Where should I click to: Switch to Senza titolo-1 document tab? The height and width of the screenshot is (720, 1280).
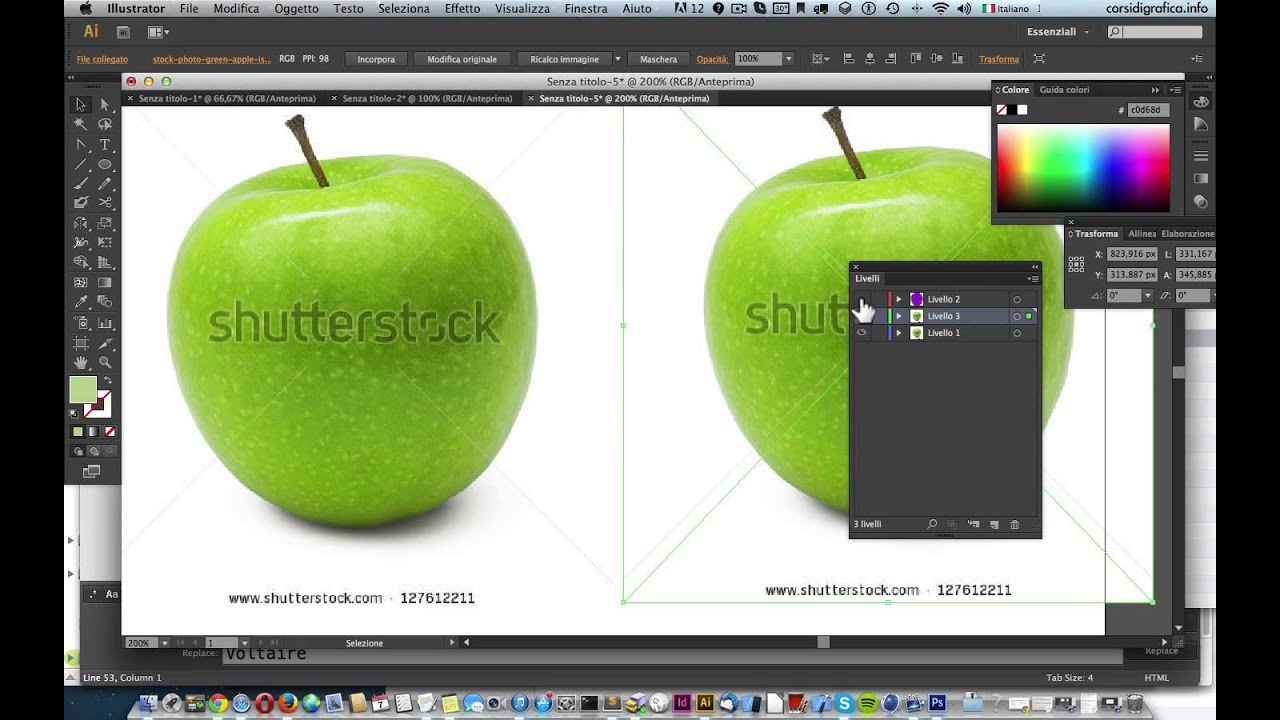point(226,98)
